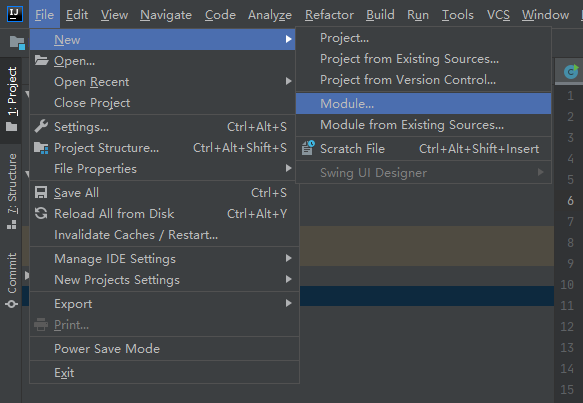Select Project from Version Control...
Image resolution: width=583 pixels, height=403 pixels.
pyautogui.click(x=423, y=80)
